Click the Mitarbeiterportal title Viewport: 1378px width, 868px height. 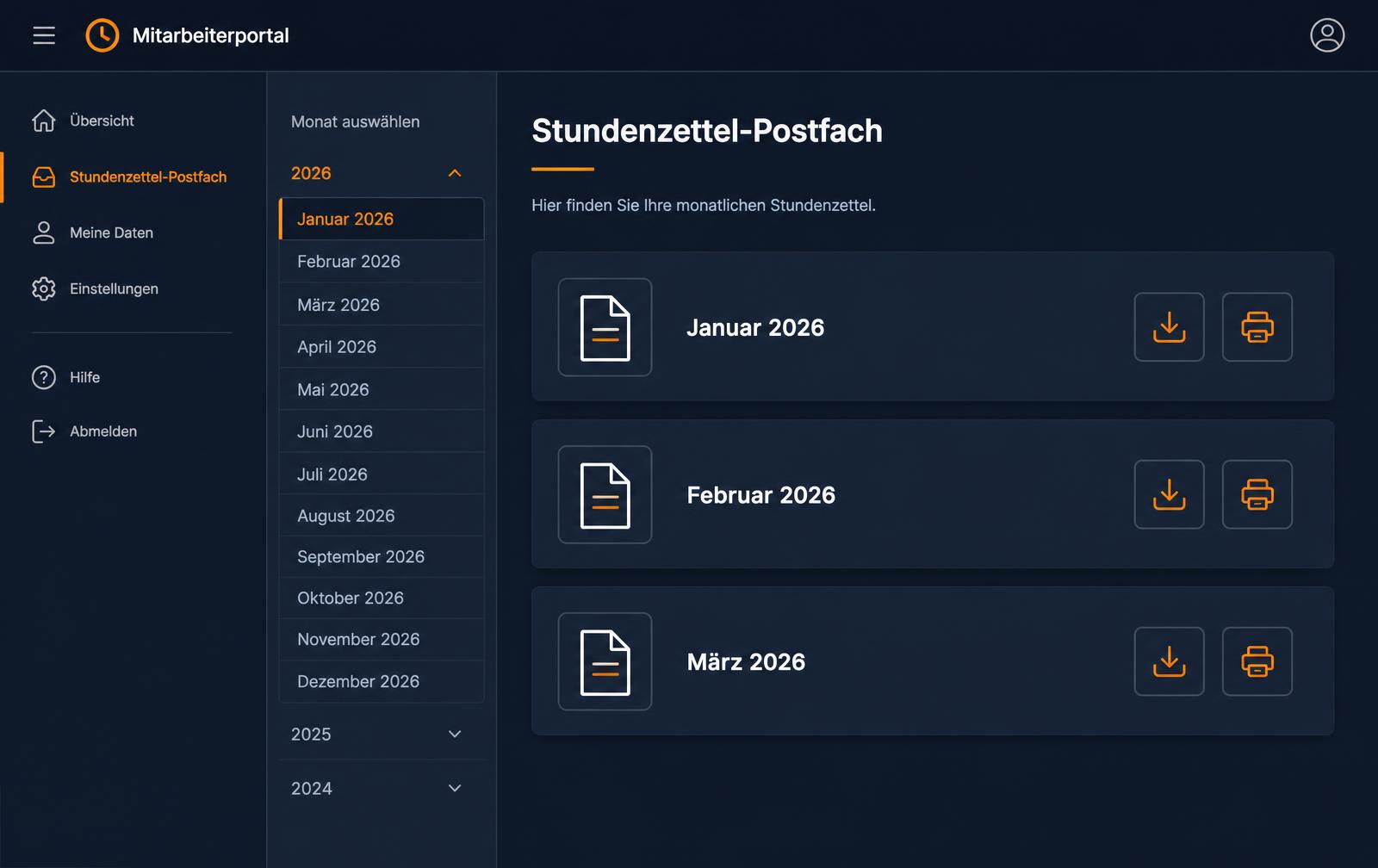[211, 35]
